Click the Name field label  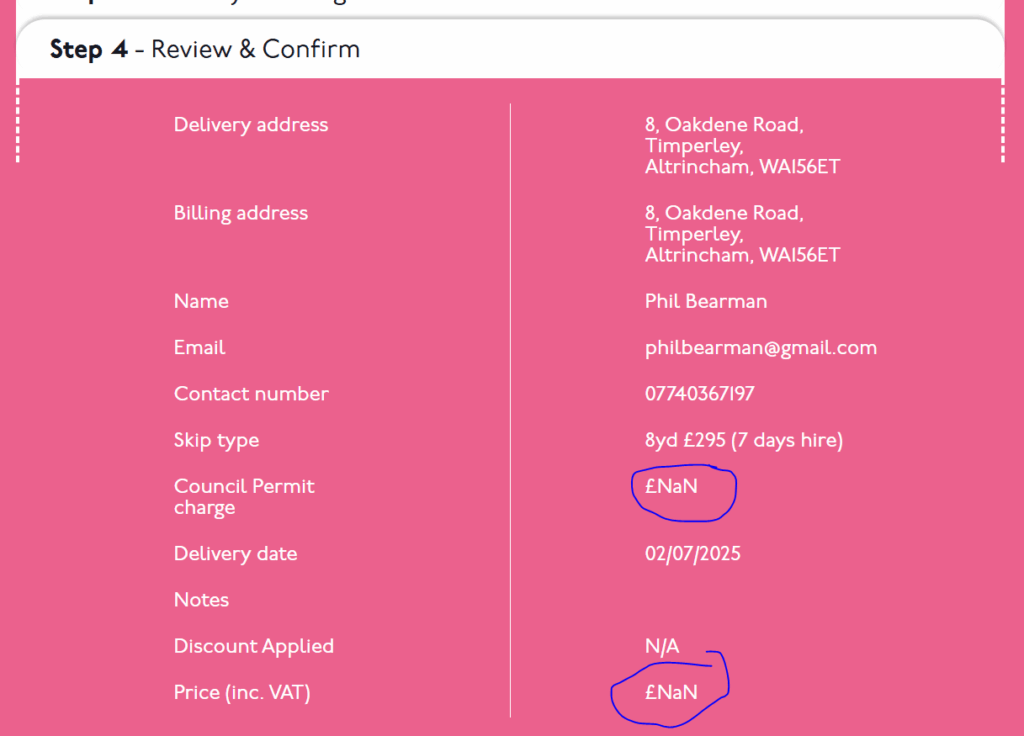pos(201,301)
